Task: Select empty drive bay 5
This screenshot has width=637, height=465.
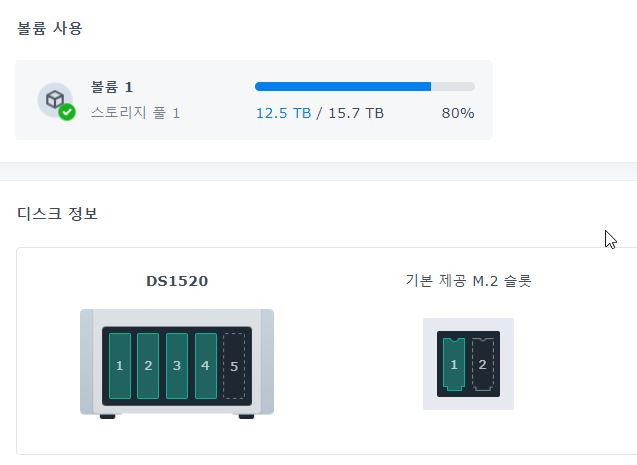Action: pyautogui.click(x=234, y=366)
